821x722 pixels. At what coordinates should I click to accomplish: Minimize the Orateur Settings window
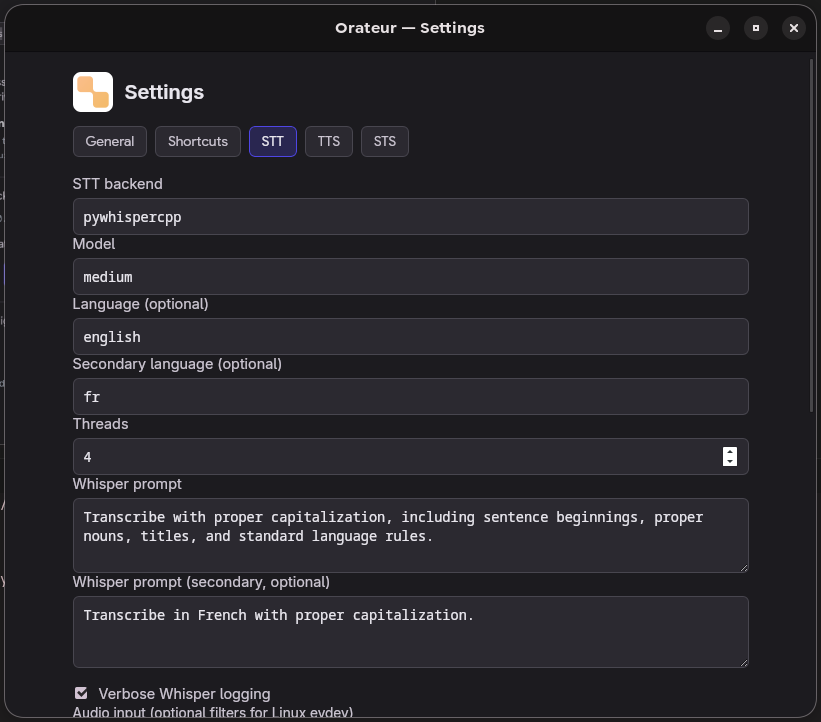click(x=718, y=28)
